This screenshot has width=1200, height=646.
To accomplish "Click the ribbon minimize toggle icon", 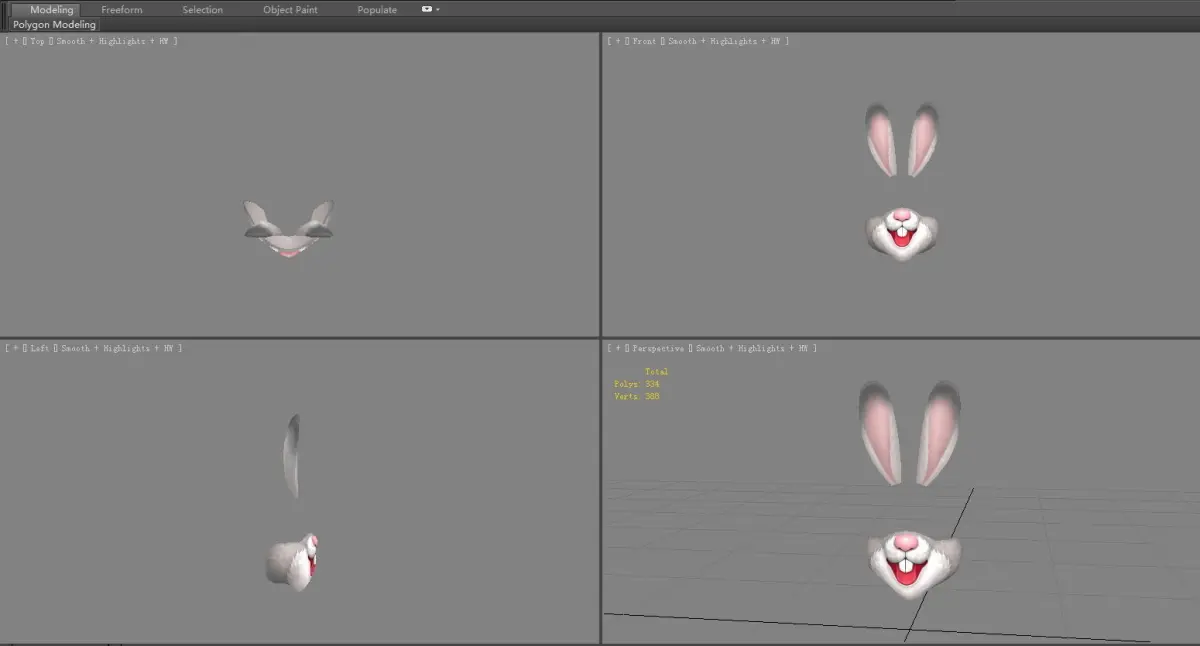I will pos(427,9).
